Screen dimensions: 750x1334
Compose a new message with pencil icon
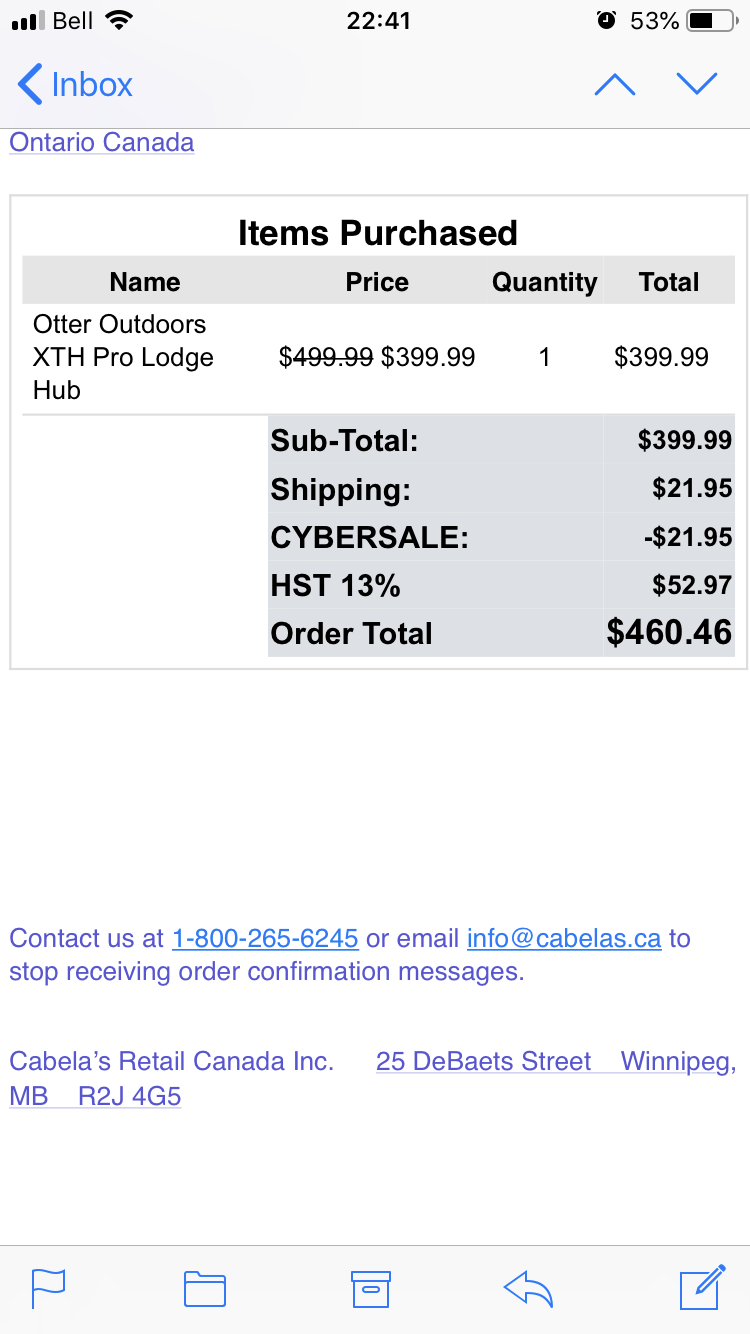coord(702,1287)
